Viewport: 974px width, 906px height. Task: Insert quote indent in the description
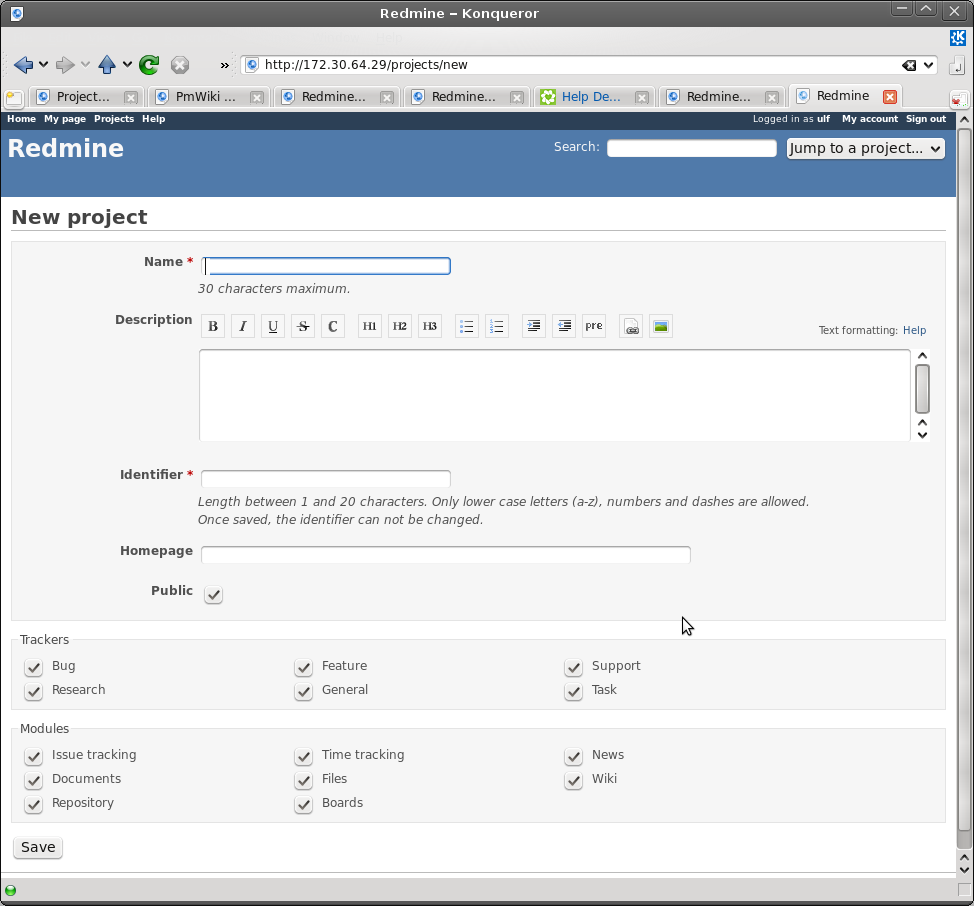click(x=534, y=326)
